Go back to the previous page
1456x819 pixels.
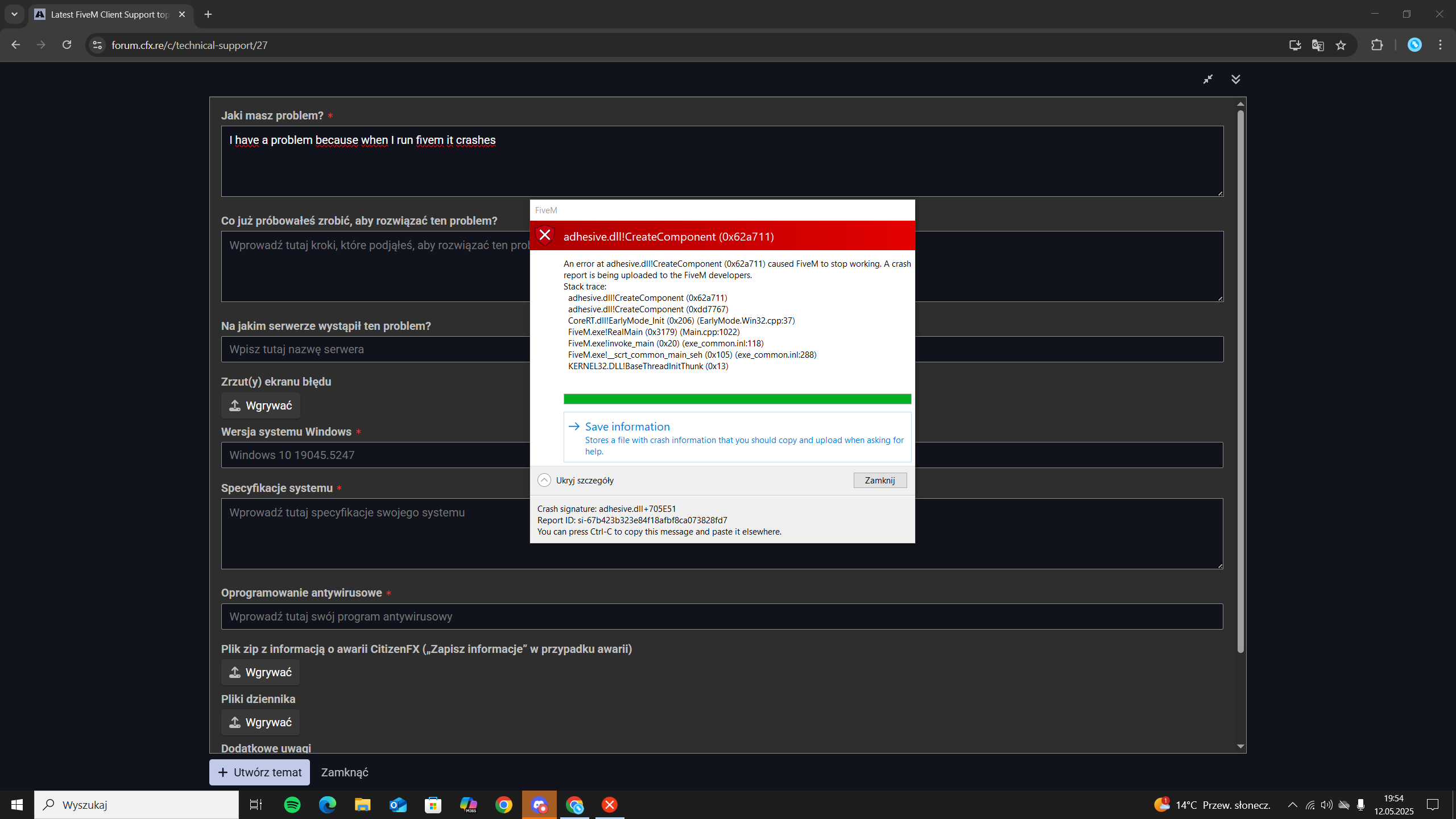click(x=15, y=45)
